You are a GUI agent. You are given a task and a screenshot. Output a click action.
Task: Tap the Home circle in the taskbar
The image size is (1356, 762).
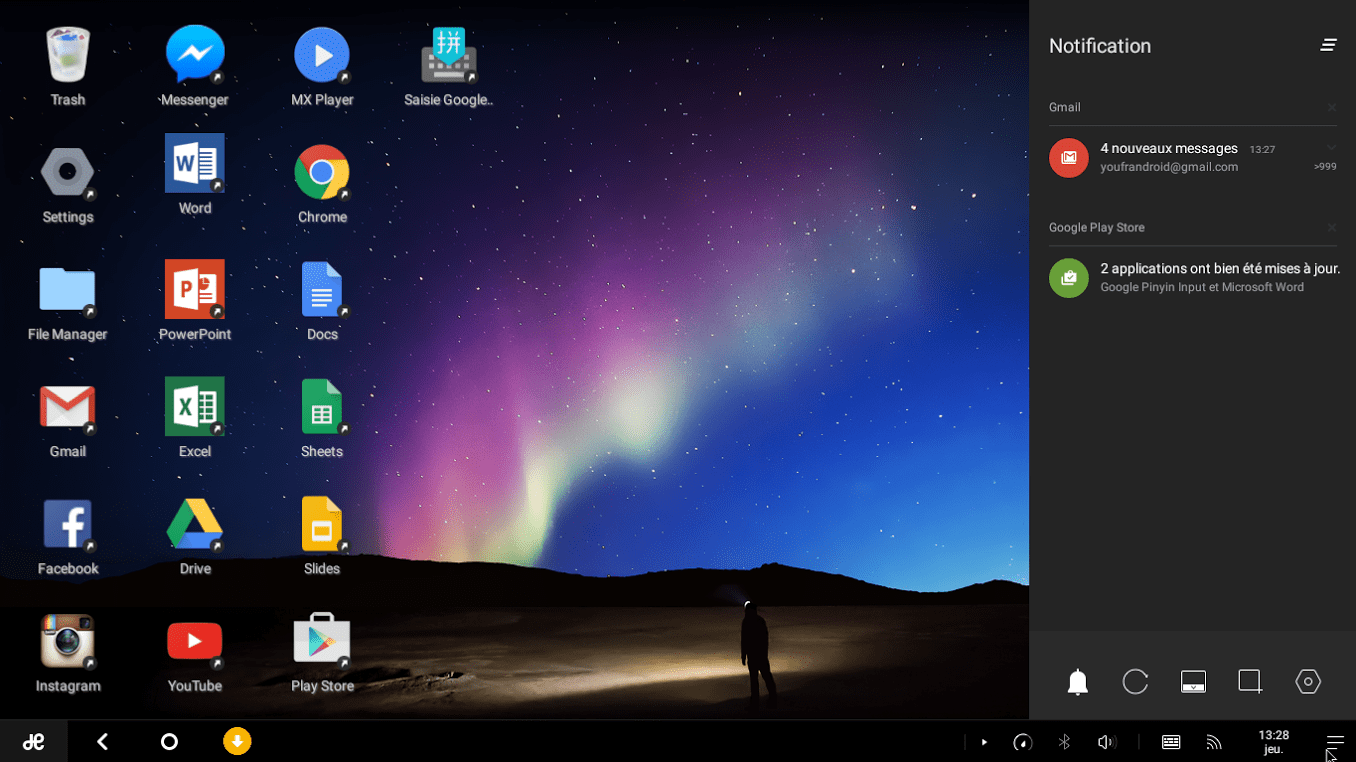(169, 742)
